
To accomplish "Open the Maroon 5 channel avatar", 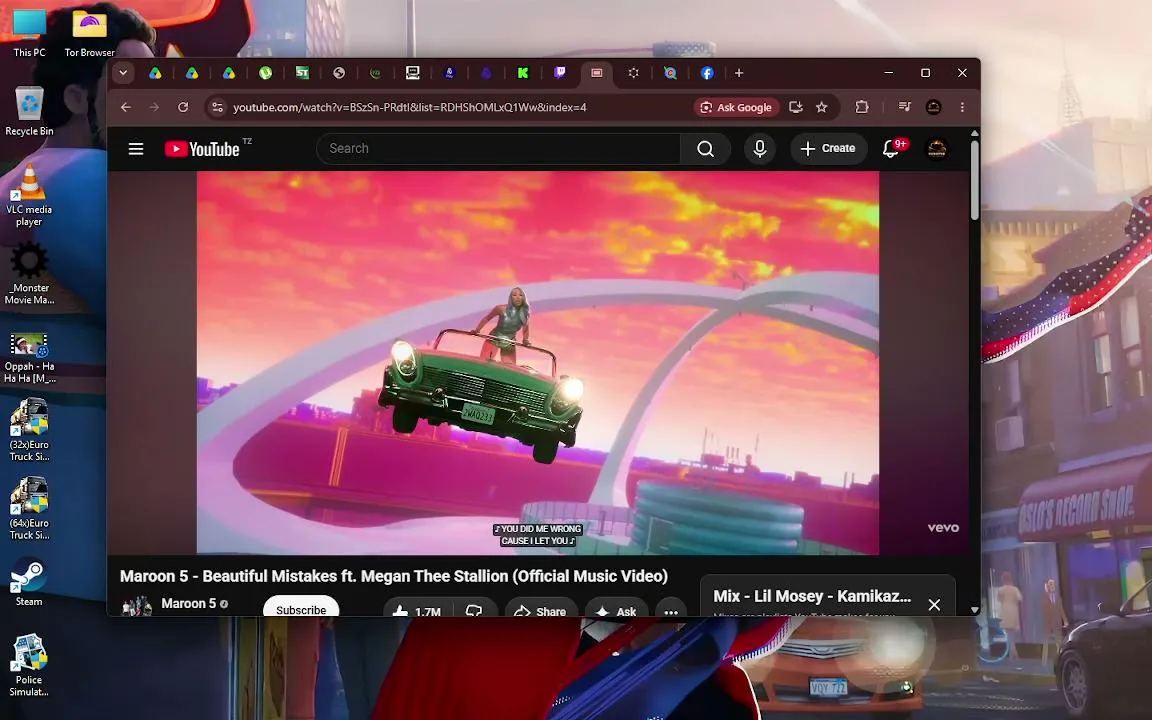I will pos(137,606).
